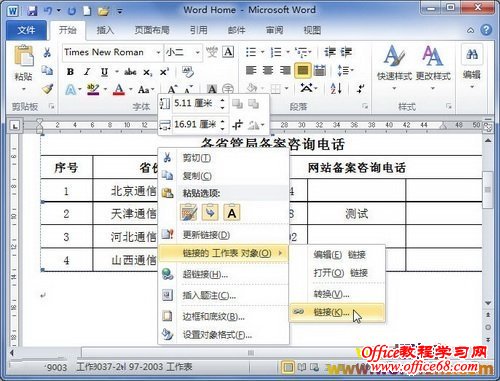The image size is (500, 381).
Task: Switch to the Page Layout tab
Action: coord(152,30)
